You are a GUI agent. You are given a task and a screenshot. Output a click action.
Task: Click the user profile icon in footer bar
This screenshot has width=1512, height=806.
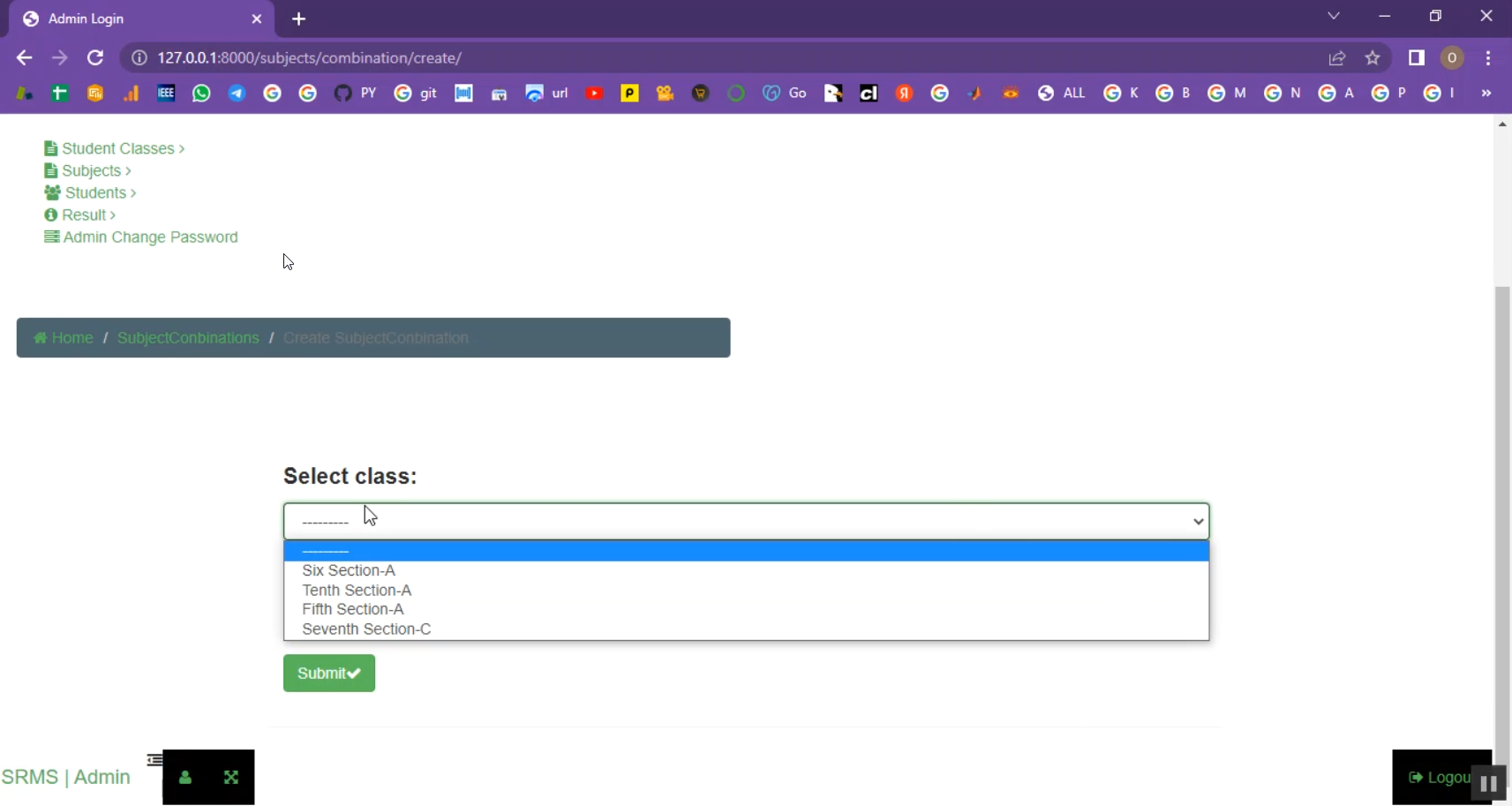(185, 777)
